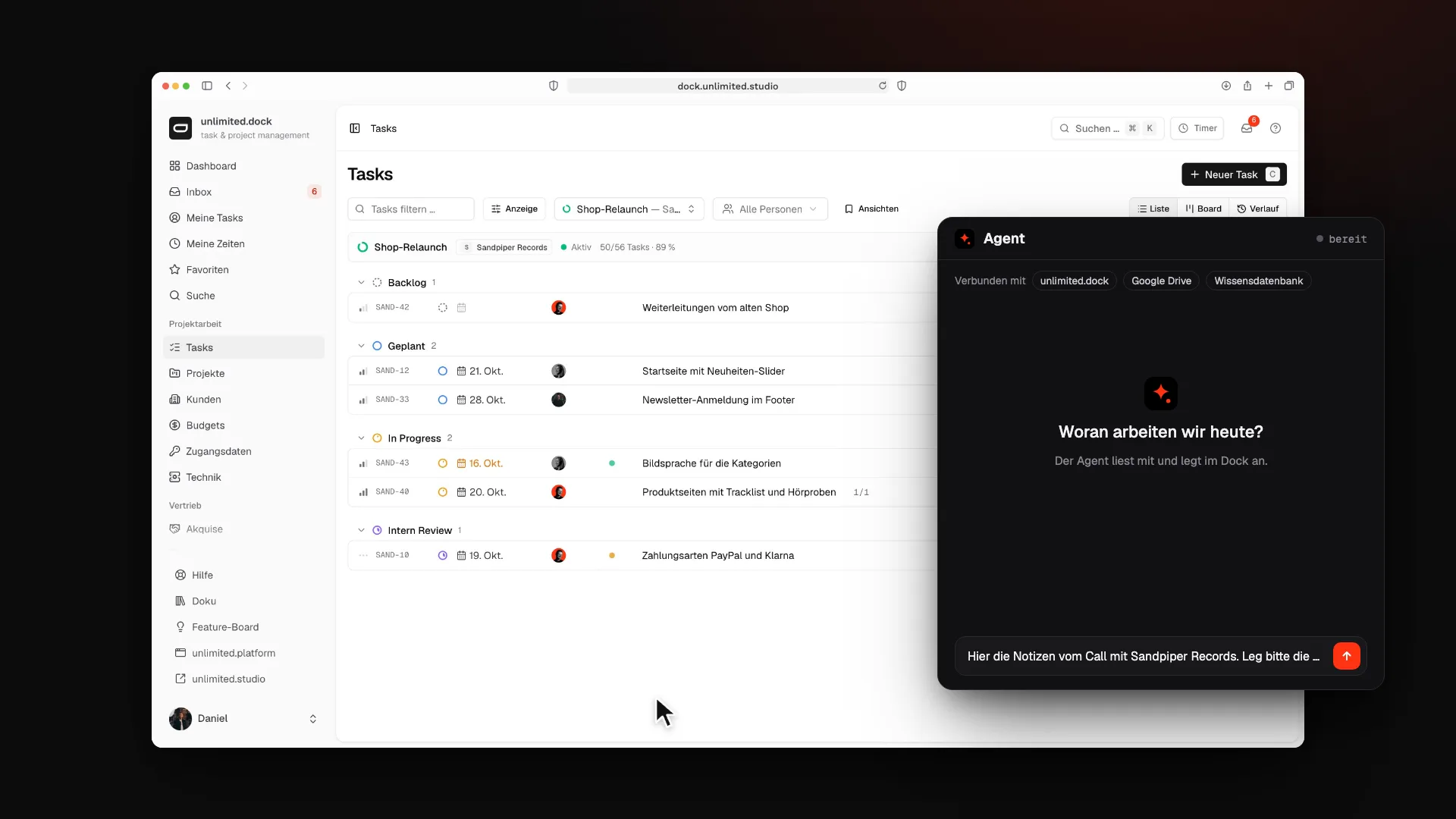Click Safari sidebar toggle icon
The width and height of the screenshot is (1456, 819).
pos(207,86)
